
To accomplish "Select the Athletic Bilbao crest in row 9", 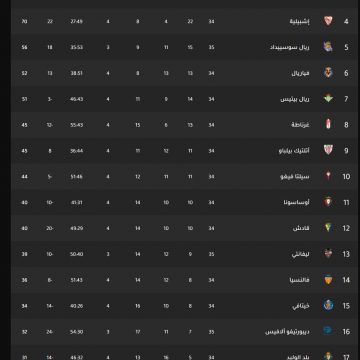I will [x=328, y=151].
